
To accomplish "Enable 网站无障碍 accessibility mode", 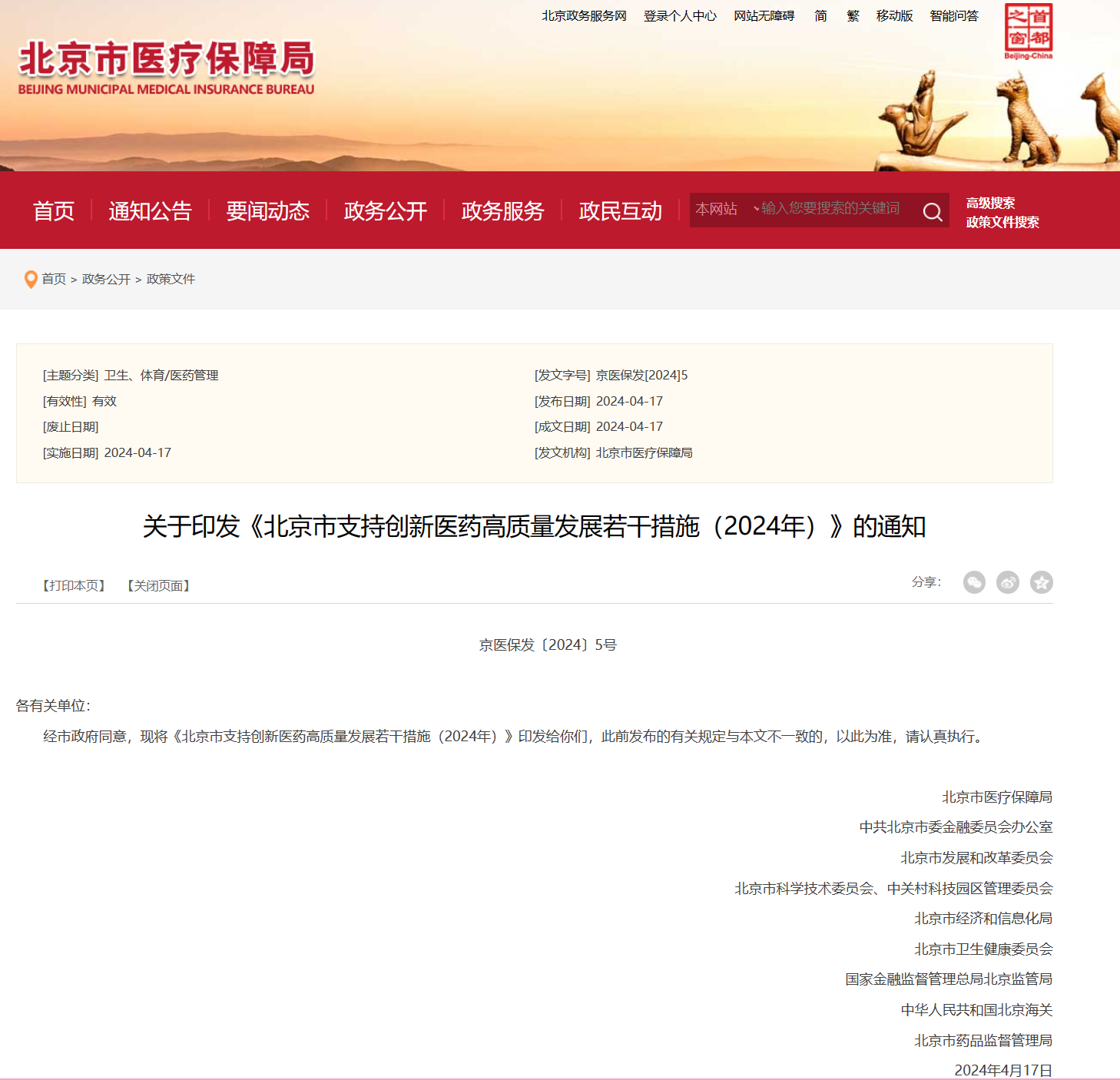I will point(764,16).
